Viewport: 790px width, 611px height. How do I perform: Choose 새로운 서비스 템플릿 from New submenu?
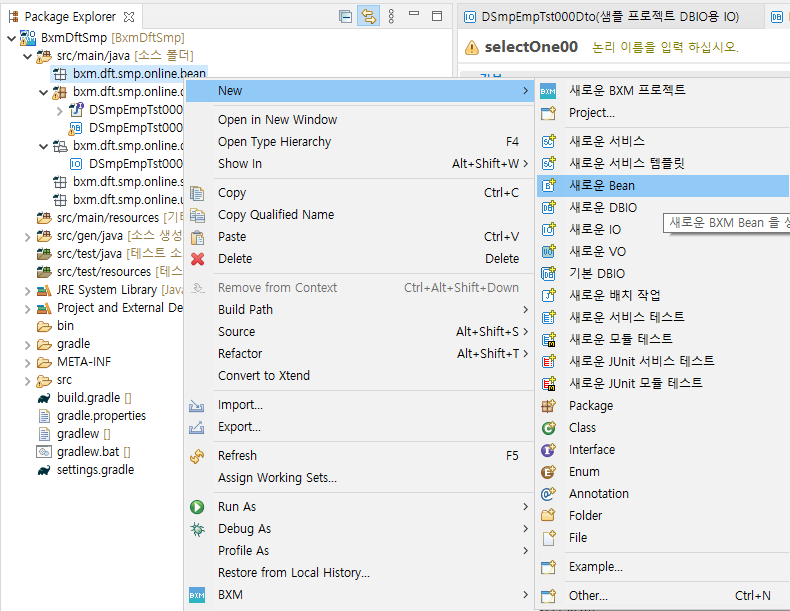pyautogui.click(x=626, y=163)
